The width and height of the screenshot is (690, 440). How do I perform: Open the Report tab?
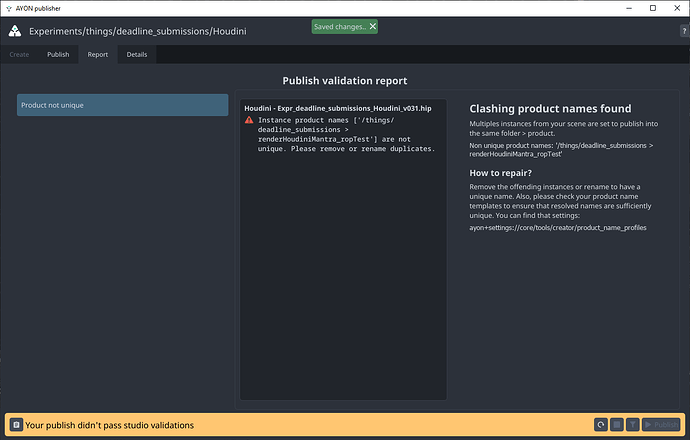(x=98, y=55)
